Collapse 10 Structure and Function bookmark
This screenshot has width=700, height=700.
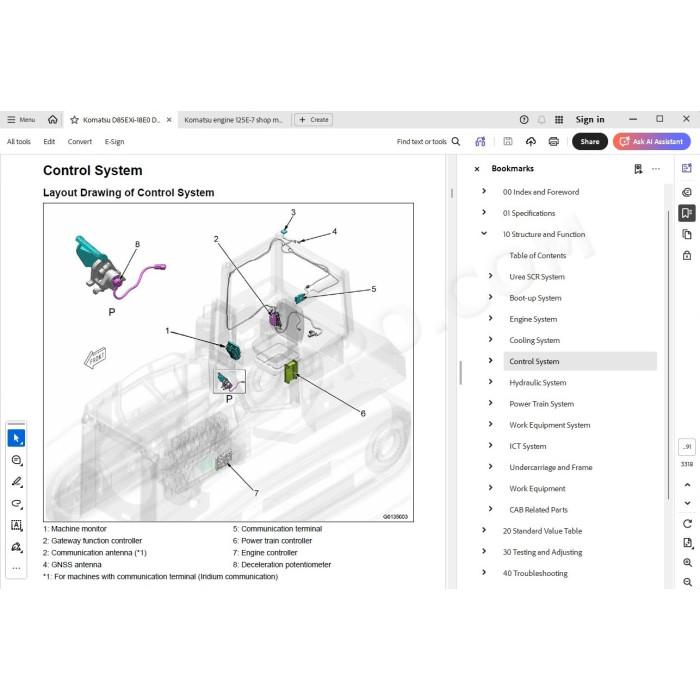[484, 233]
